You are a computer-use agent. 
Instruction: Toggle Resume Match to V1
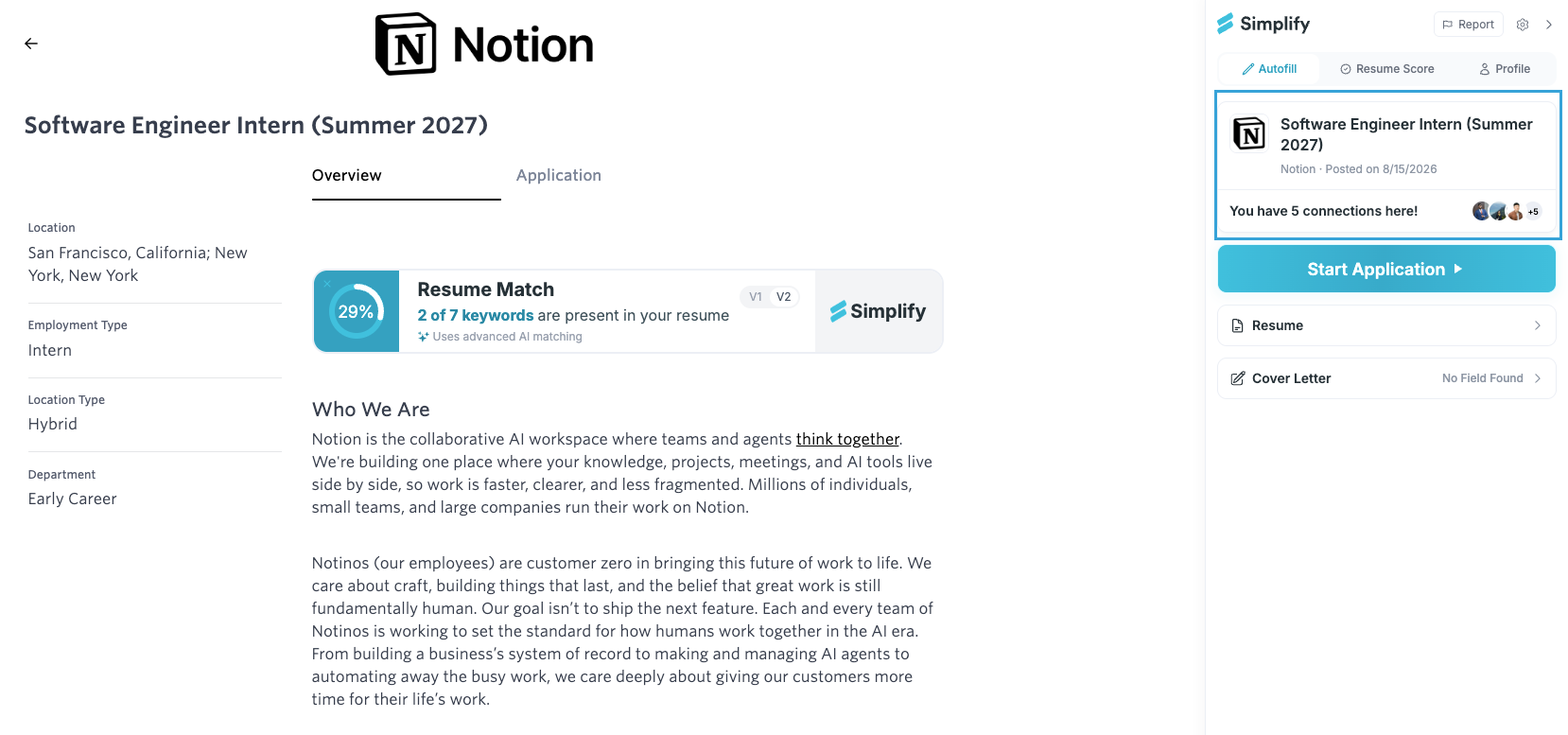(x=756, y=297)
